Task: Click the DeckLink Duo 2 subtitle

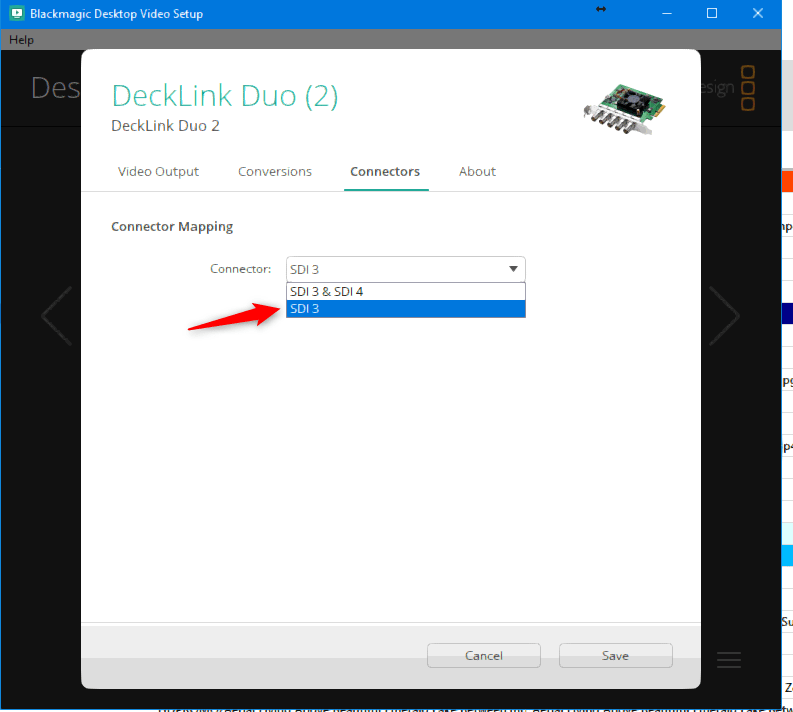Action: 165,125
